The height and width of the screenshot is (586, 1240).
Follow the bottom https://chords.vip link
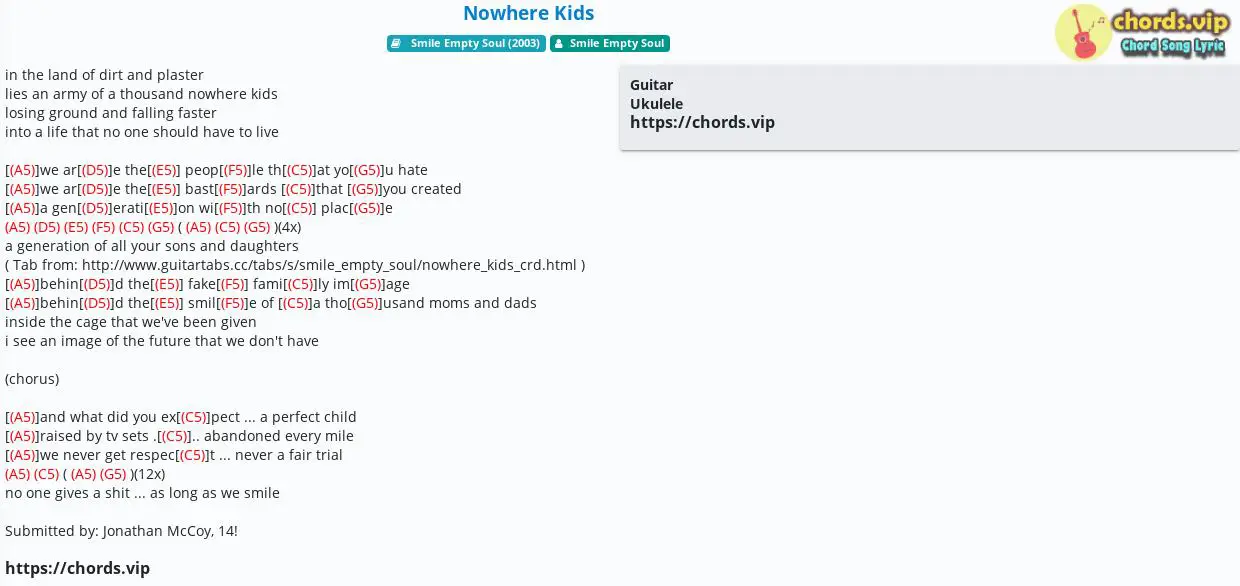click(x=77, y=568)
